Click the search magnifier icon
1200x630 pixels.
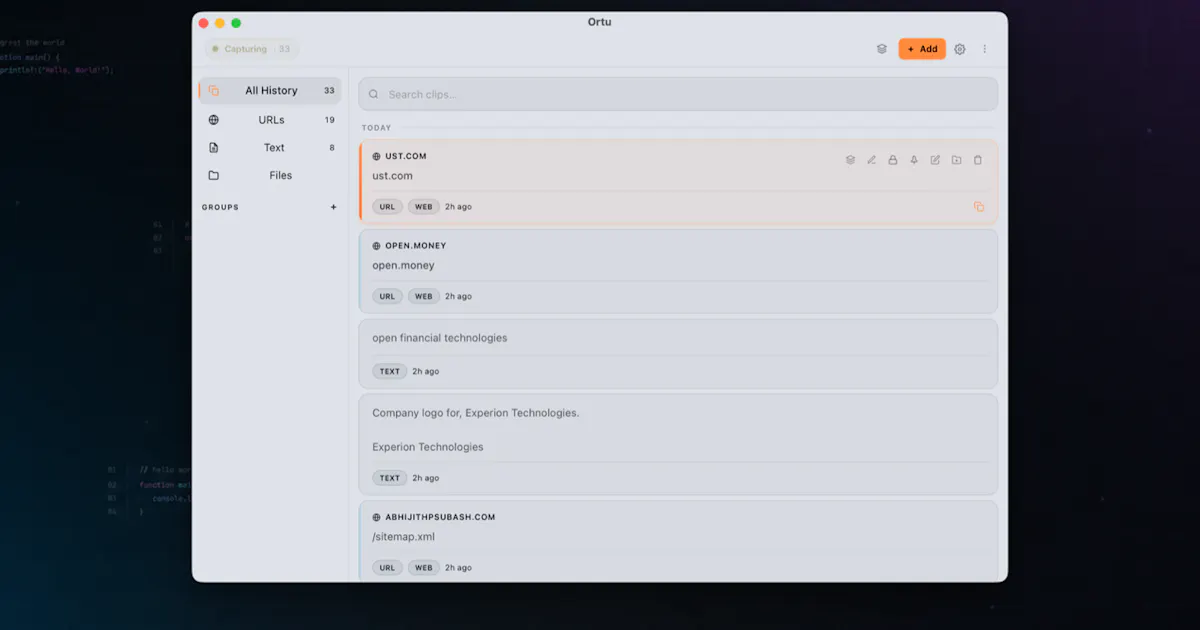374,94
